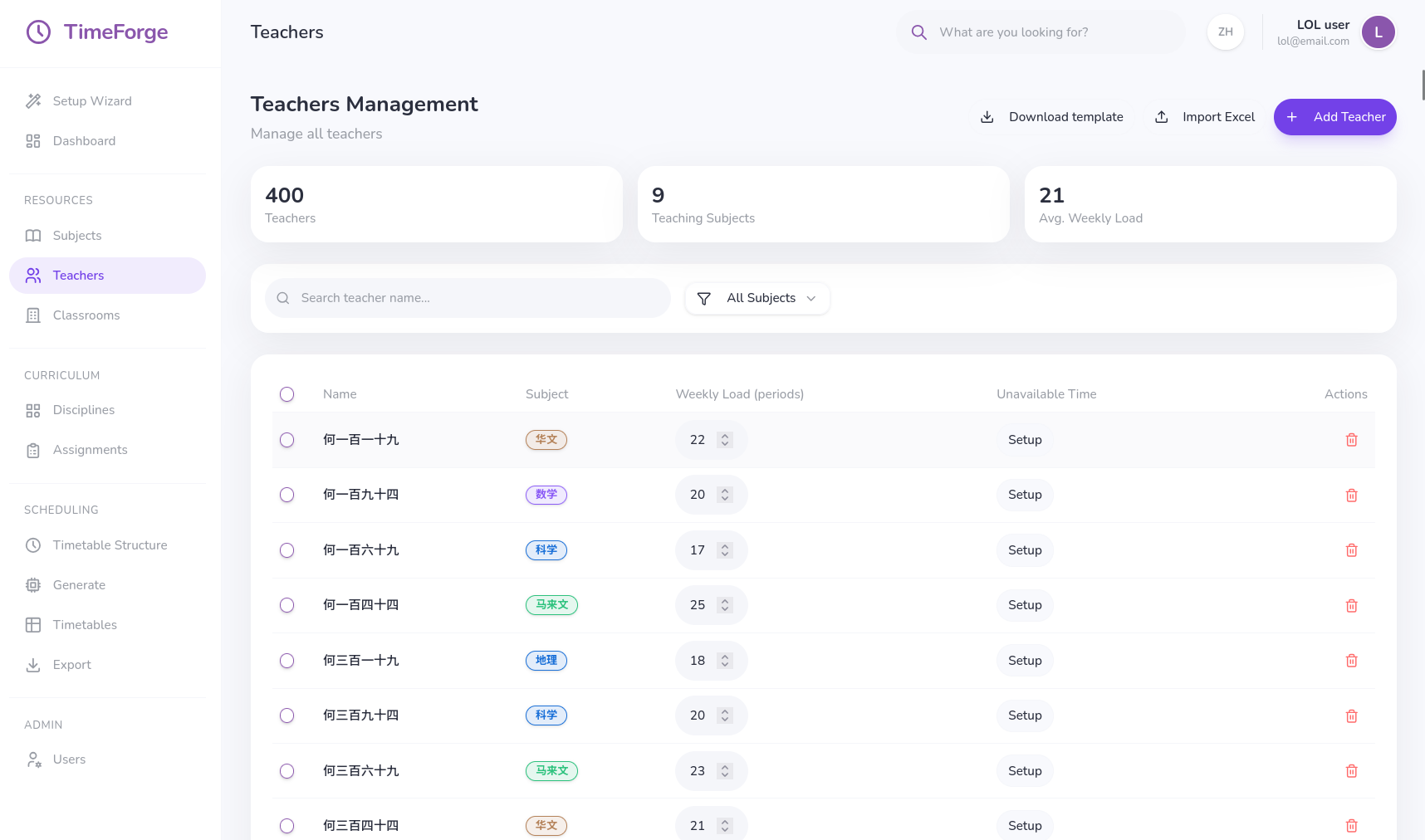
Task: Go to Dashboard in the sidebar
Action: pyautogui.click(x=107, y=141)
